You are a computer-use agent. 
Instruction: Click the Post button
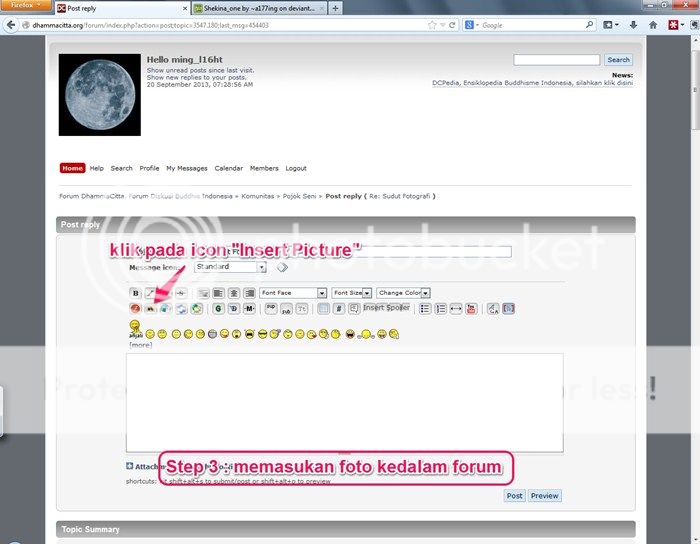[x=514, y=495]
